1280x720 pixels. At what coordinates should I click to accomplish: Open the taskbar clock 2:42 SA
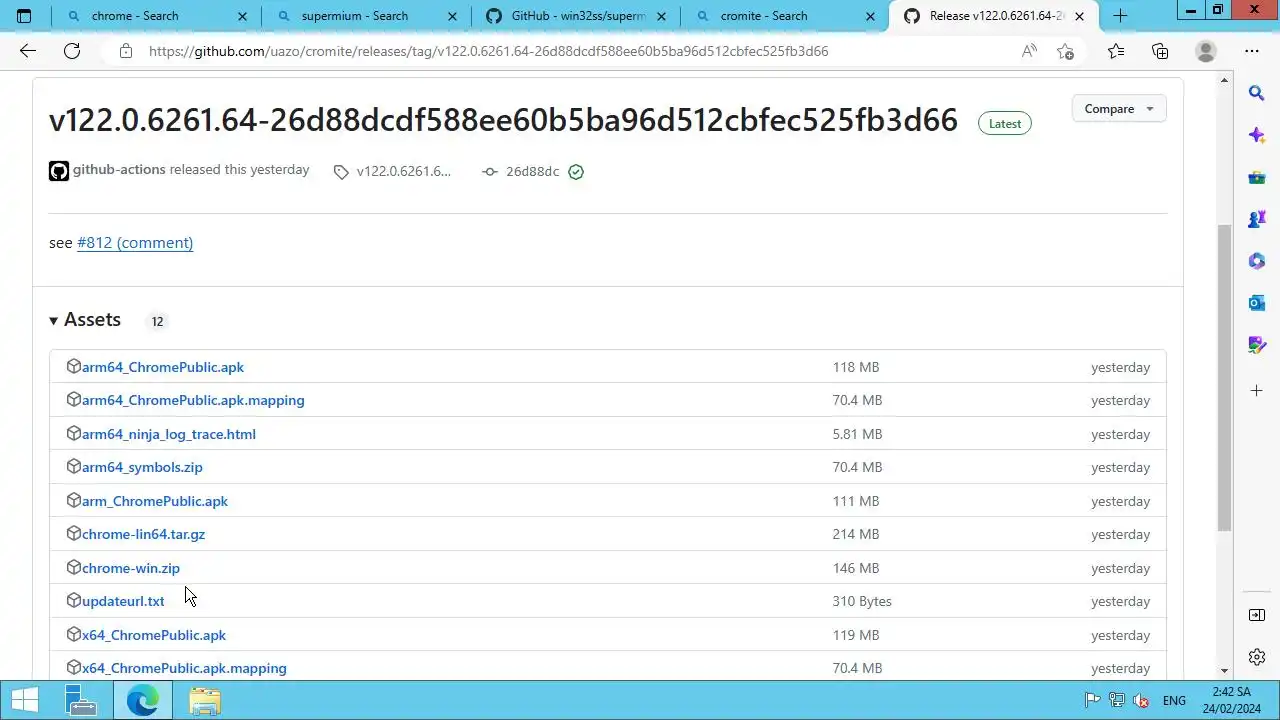tap(1231, 700)
